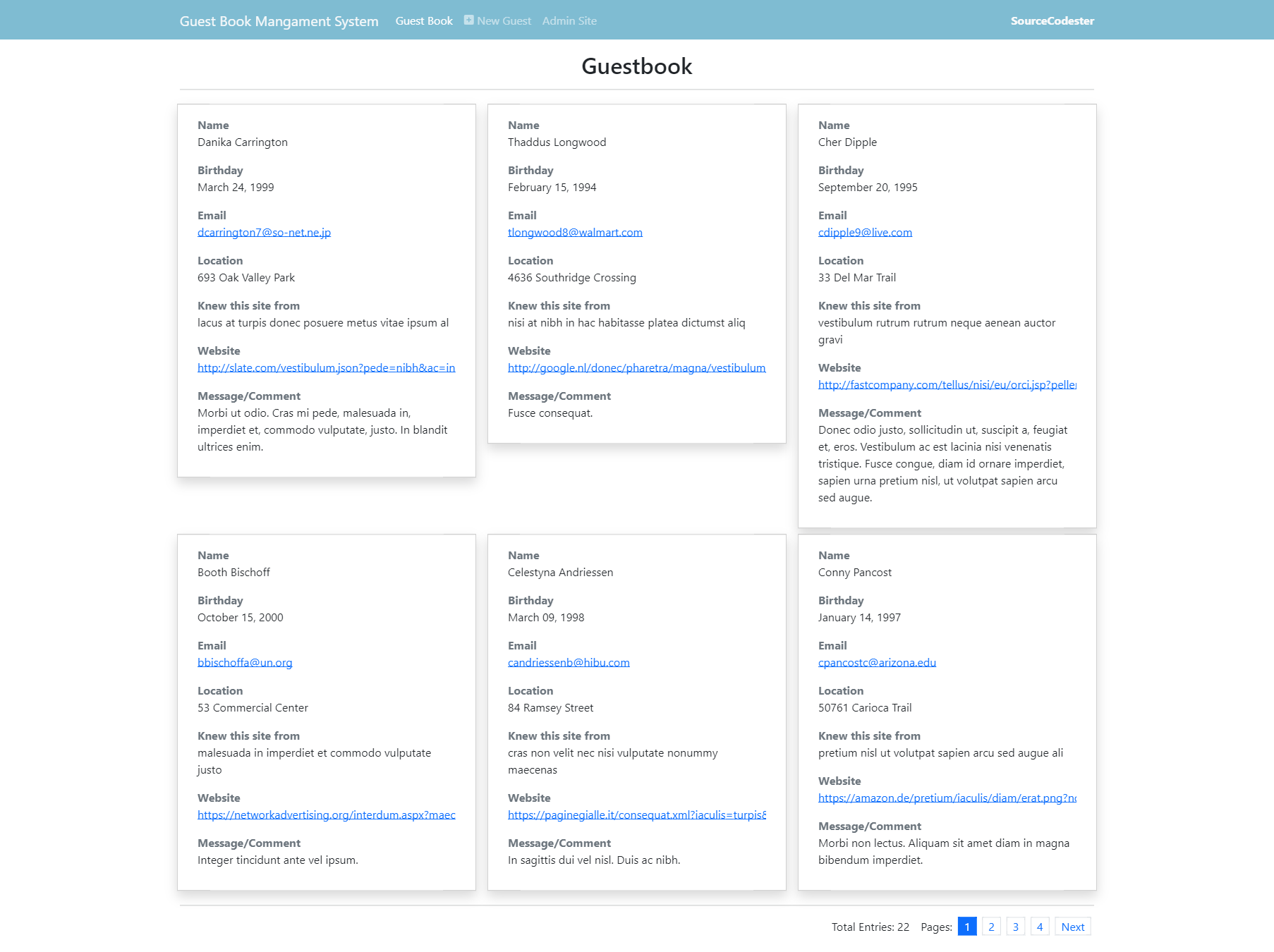Click the Next pagination button

click(x=1072, y=927)
